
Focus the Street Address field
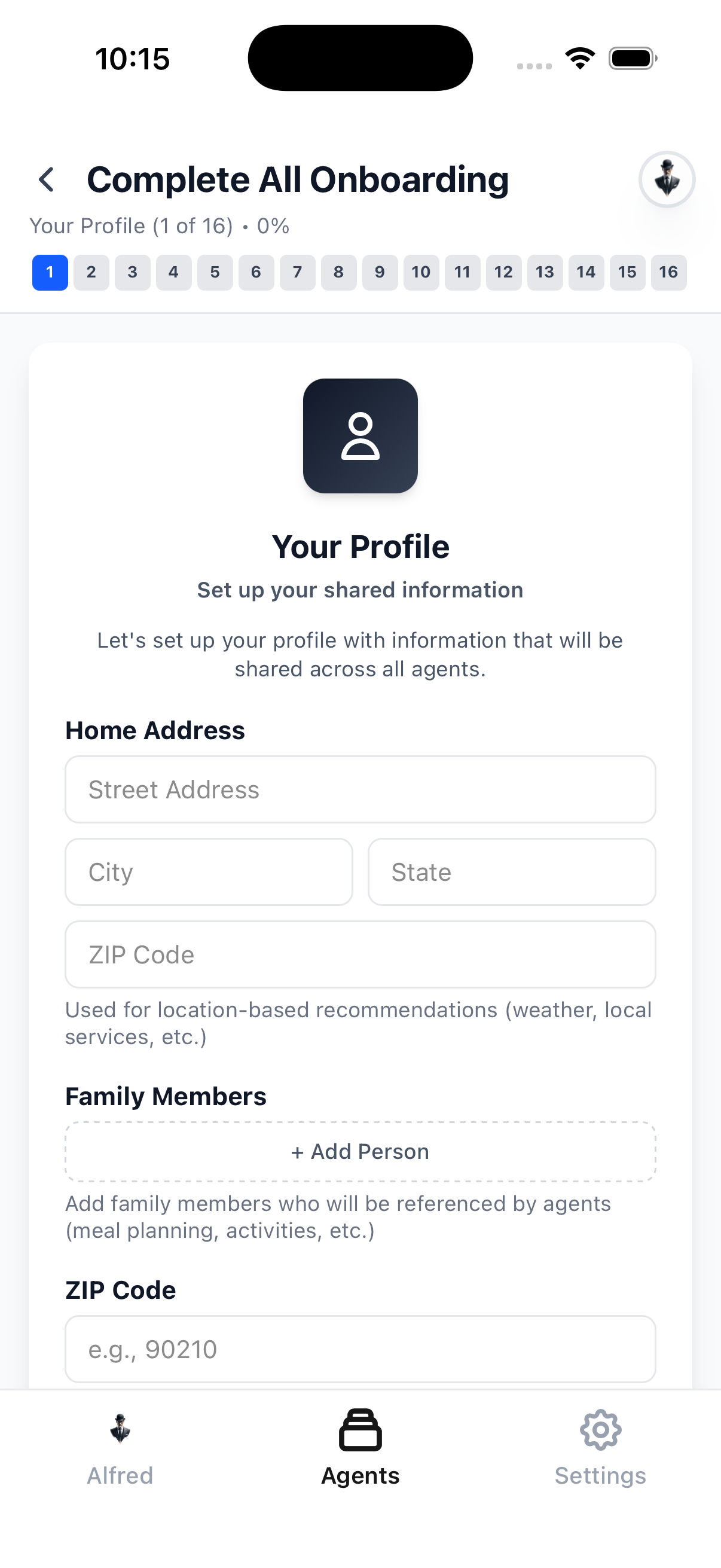pyautogui.click(x=360, y=789)
